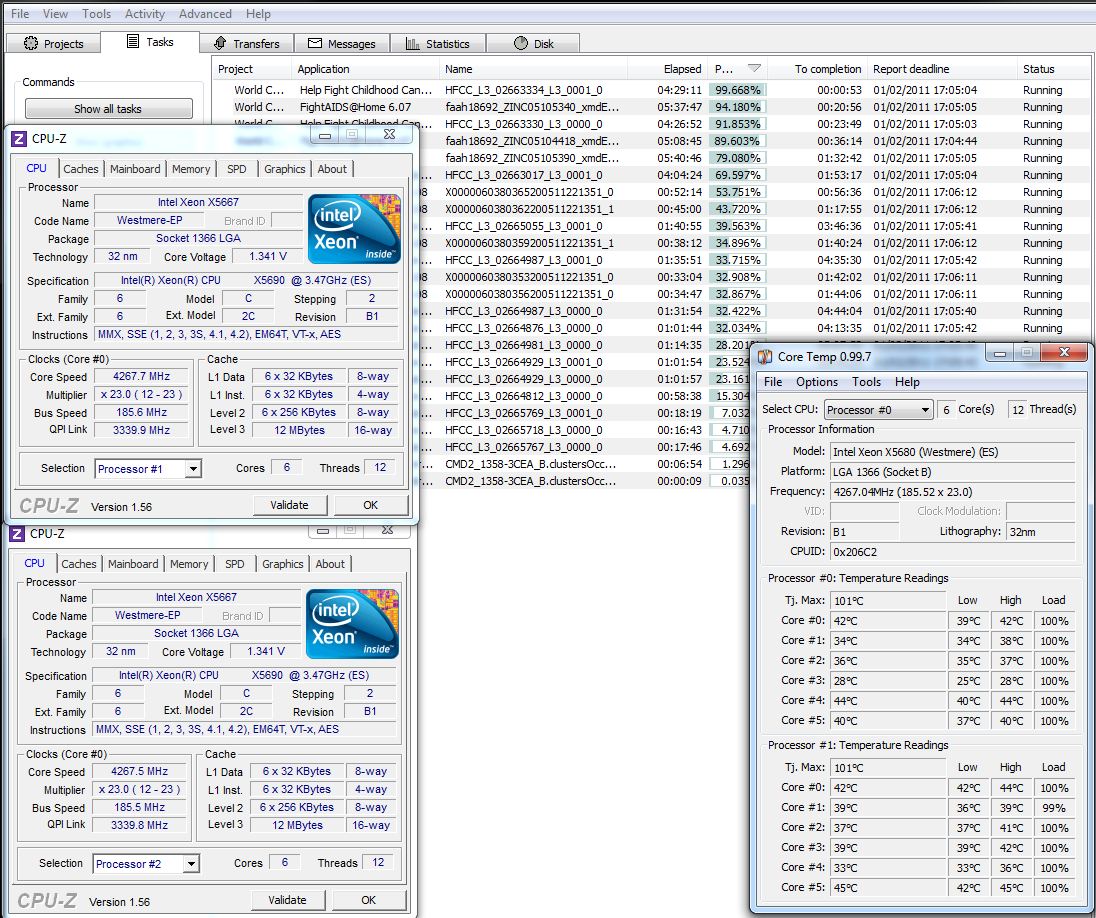Viewport: 1096px width, 918px height.
Task: Click the Statistics tab chart icon
Action: click(x=413, y=43)
